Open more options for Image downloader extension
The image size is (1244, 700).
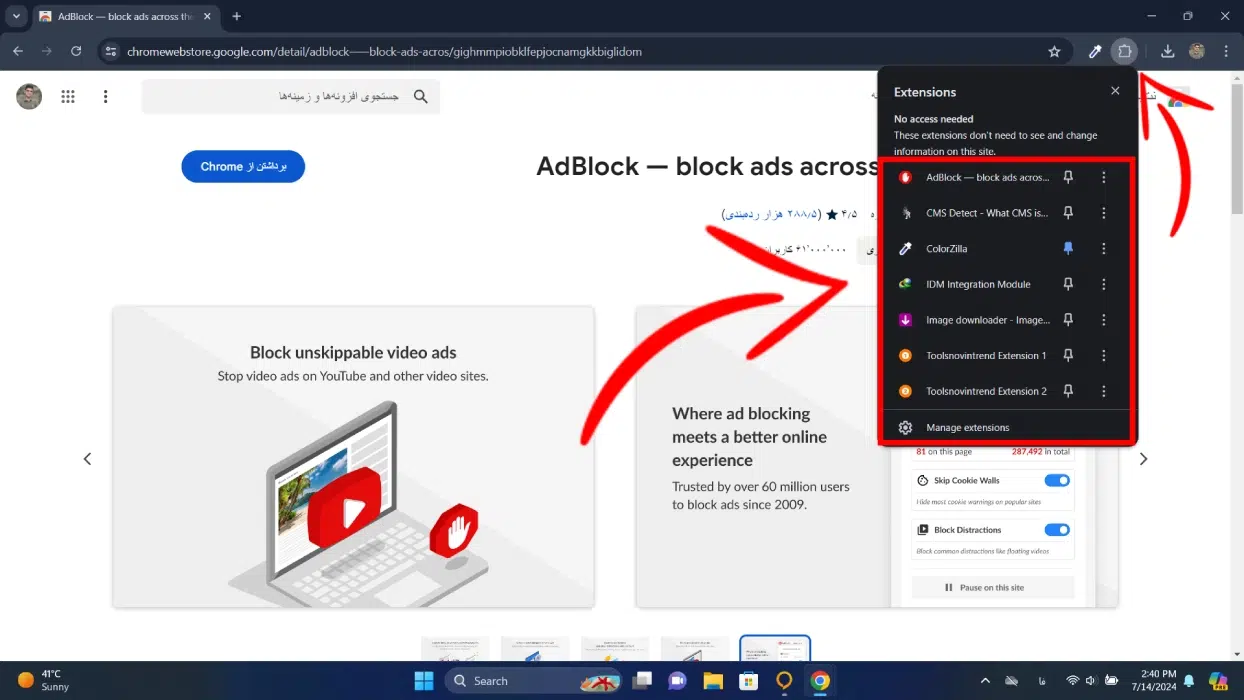1103,320
